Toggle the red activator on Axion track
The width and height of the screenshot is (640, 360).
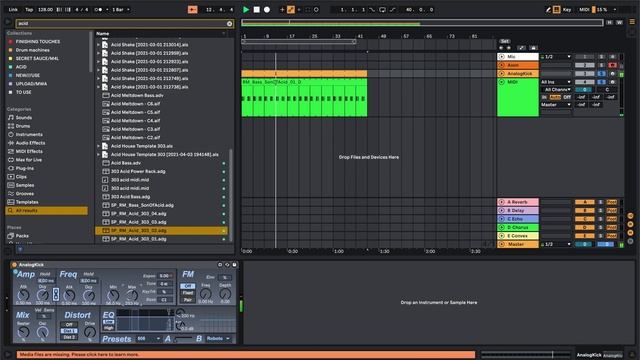point(612,65)
